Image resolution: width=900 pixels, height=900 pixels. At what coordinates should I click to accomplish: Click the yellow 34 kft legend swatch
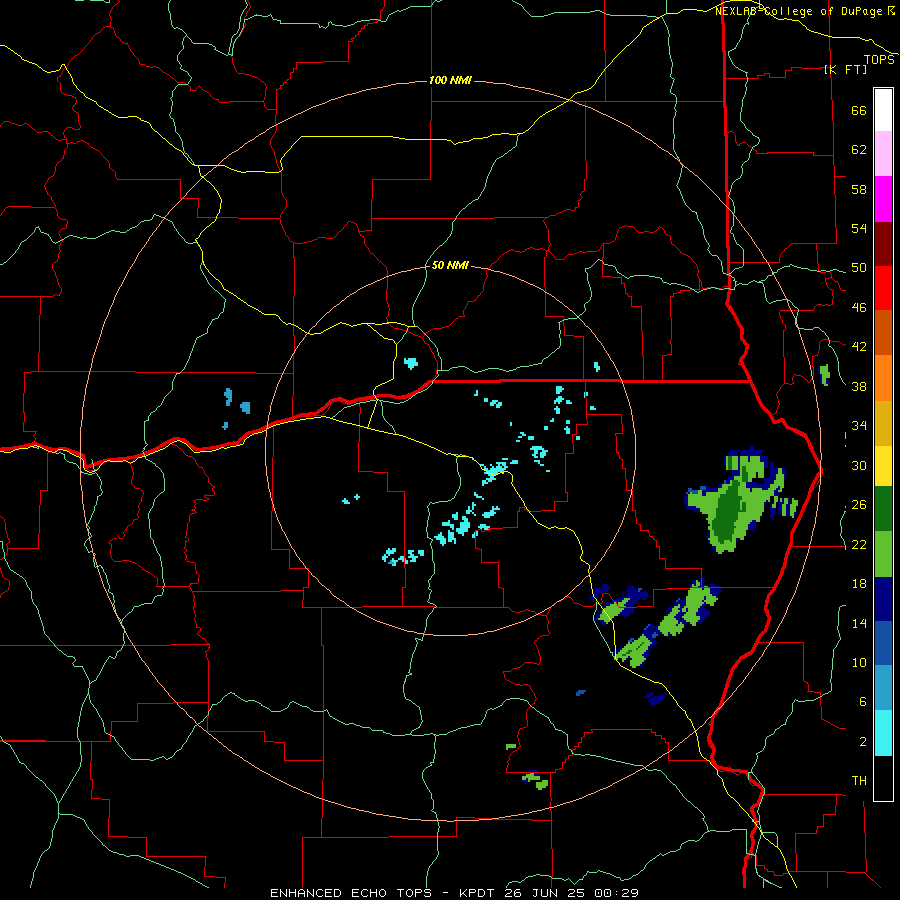point(883,465)
